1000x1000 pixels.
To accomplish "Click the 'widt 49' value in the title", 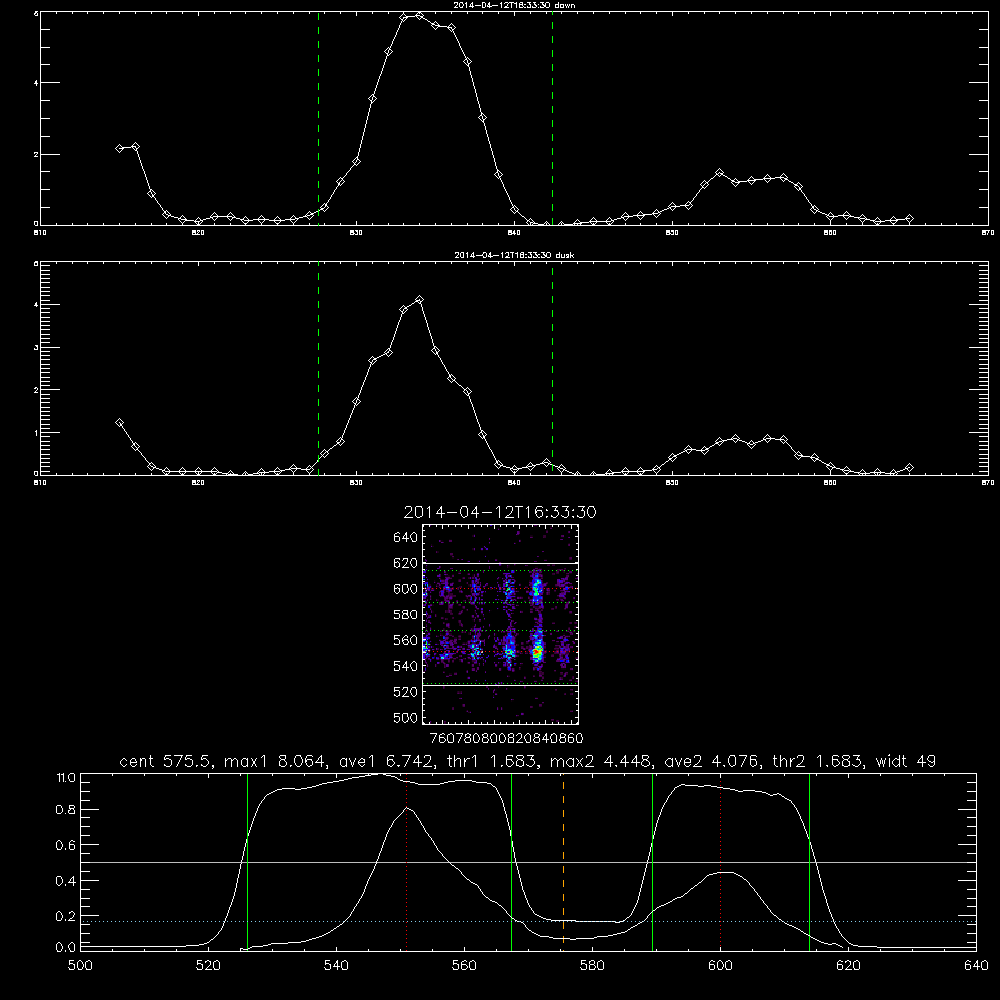I will point(906,761).
